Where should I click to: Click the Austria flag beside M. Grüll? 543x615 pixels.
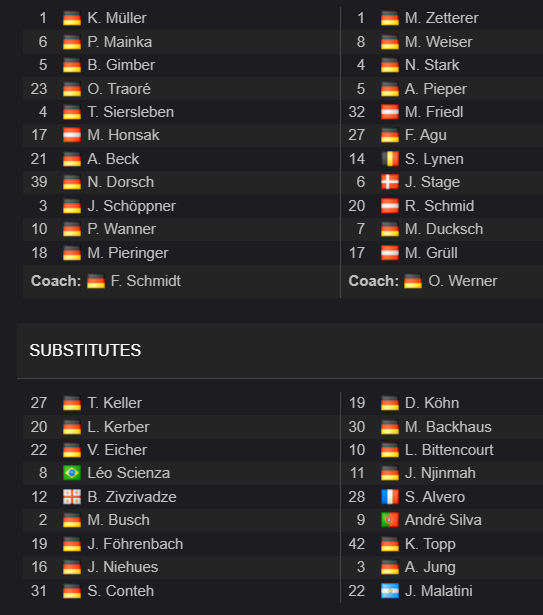point(390,253)
